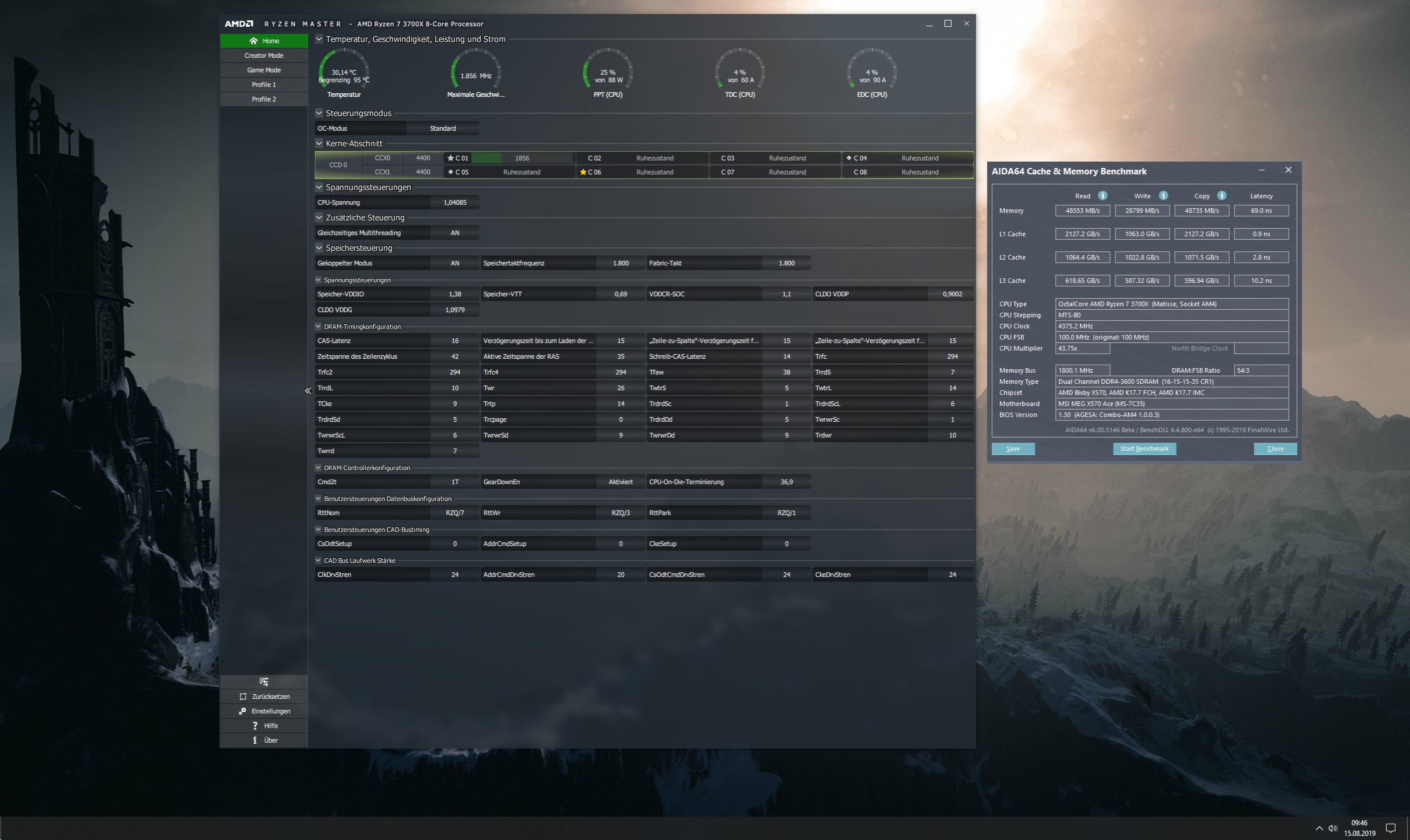Collapse the Kerne-Abschnitt section
1410x840 pixels.
pyautogui.click(x=319, y=143)
